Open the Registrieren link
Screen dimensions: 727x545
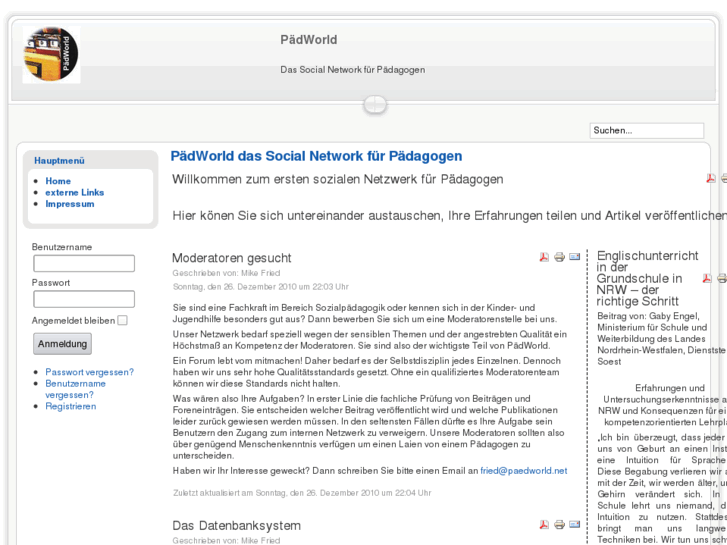coord(71,406)
